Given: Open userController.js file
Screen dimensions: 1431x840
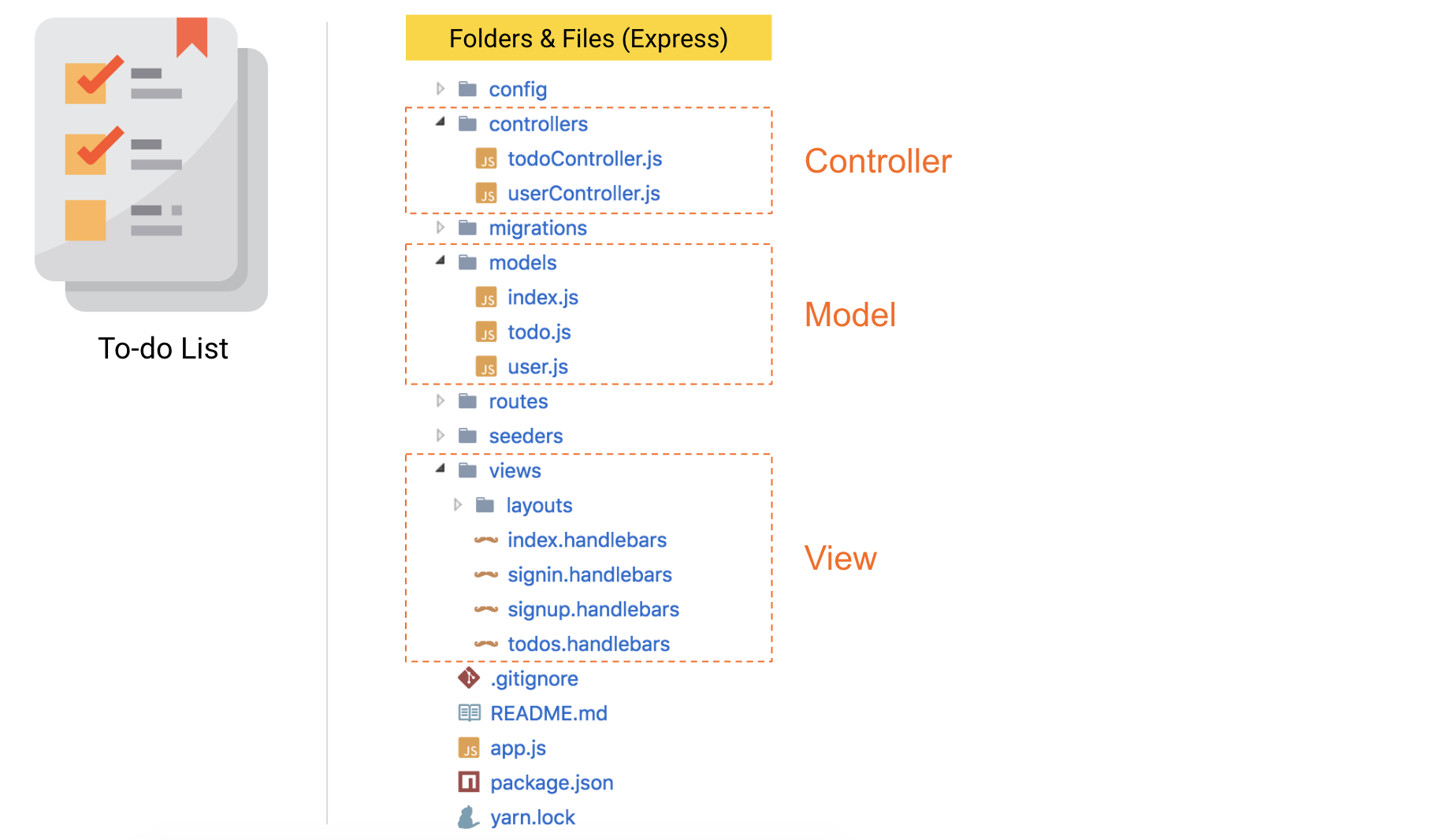Looking at the screenshot, I should coord(584,194).
